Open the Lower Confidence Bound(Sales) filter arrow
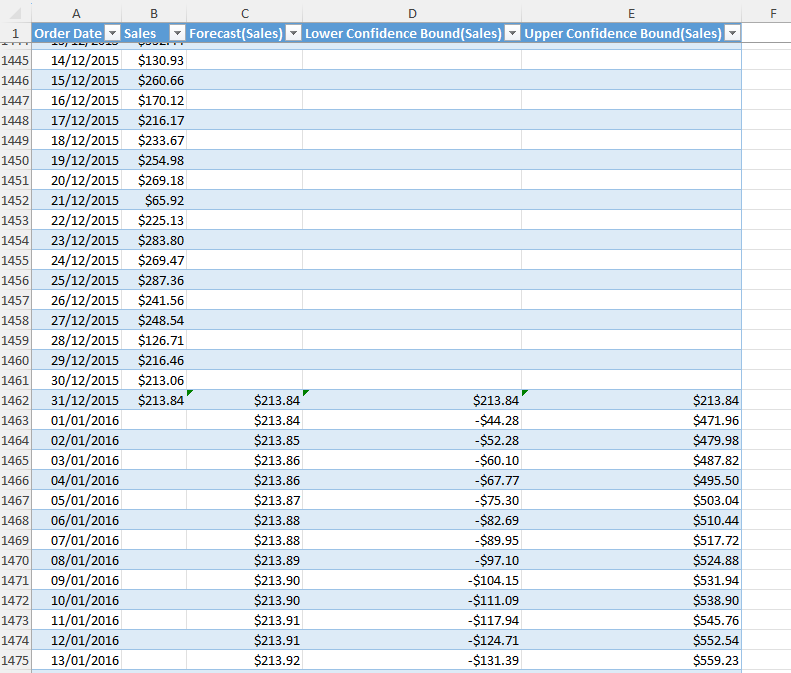The image size is (791, 673). tap(512, 33)
